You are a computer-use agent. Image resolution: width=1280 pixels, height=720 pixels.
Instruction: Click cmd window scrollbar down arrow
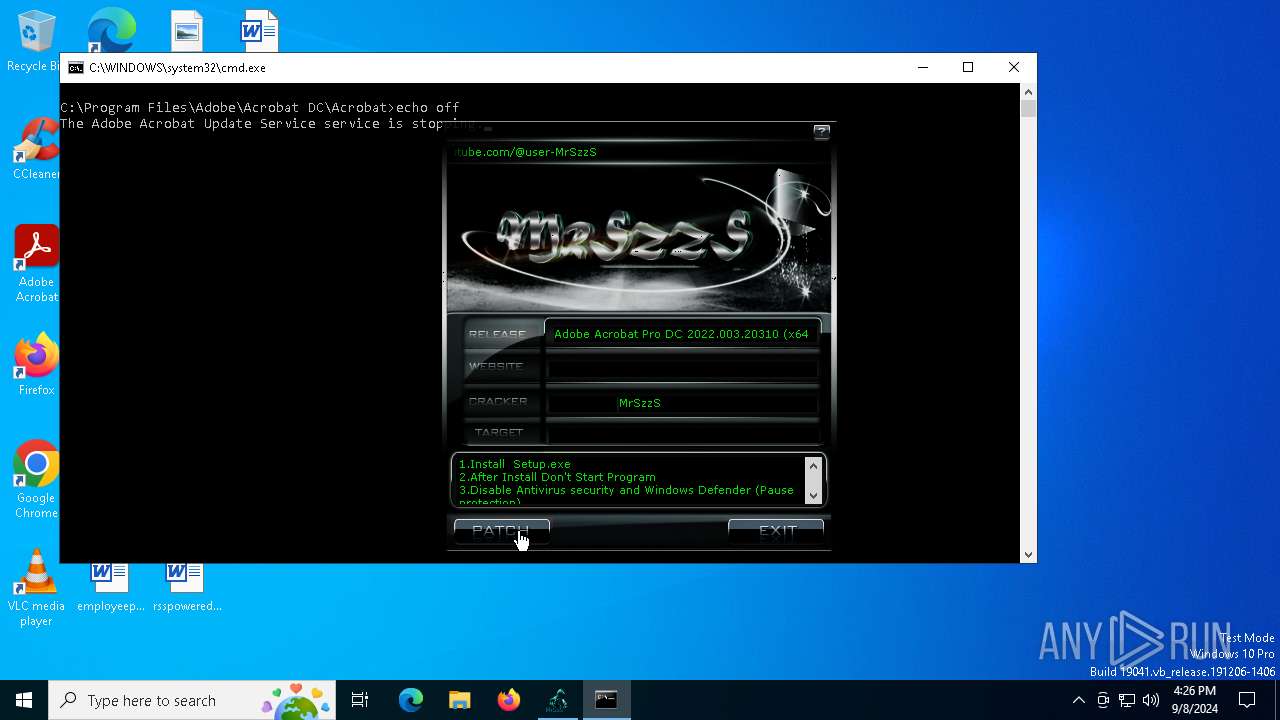coord(1028,554)
